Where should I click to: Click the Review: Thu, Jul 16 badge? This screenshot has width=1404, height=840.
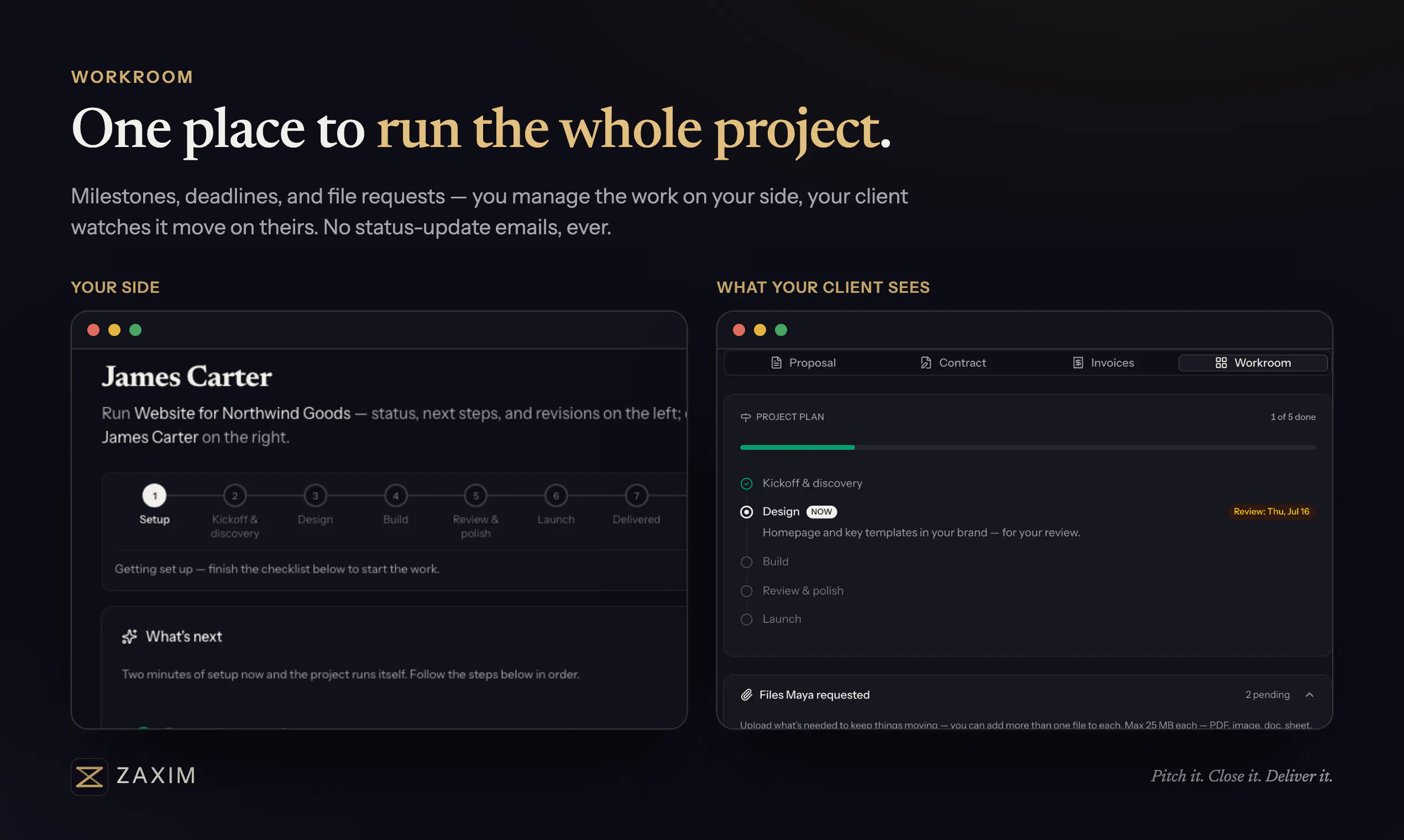coord(1271,512)
